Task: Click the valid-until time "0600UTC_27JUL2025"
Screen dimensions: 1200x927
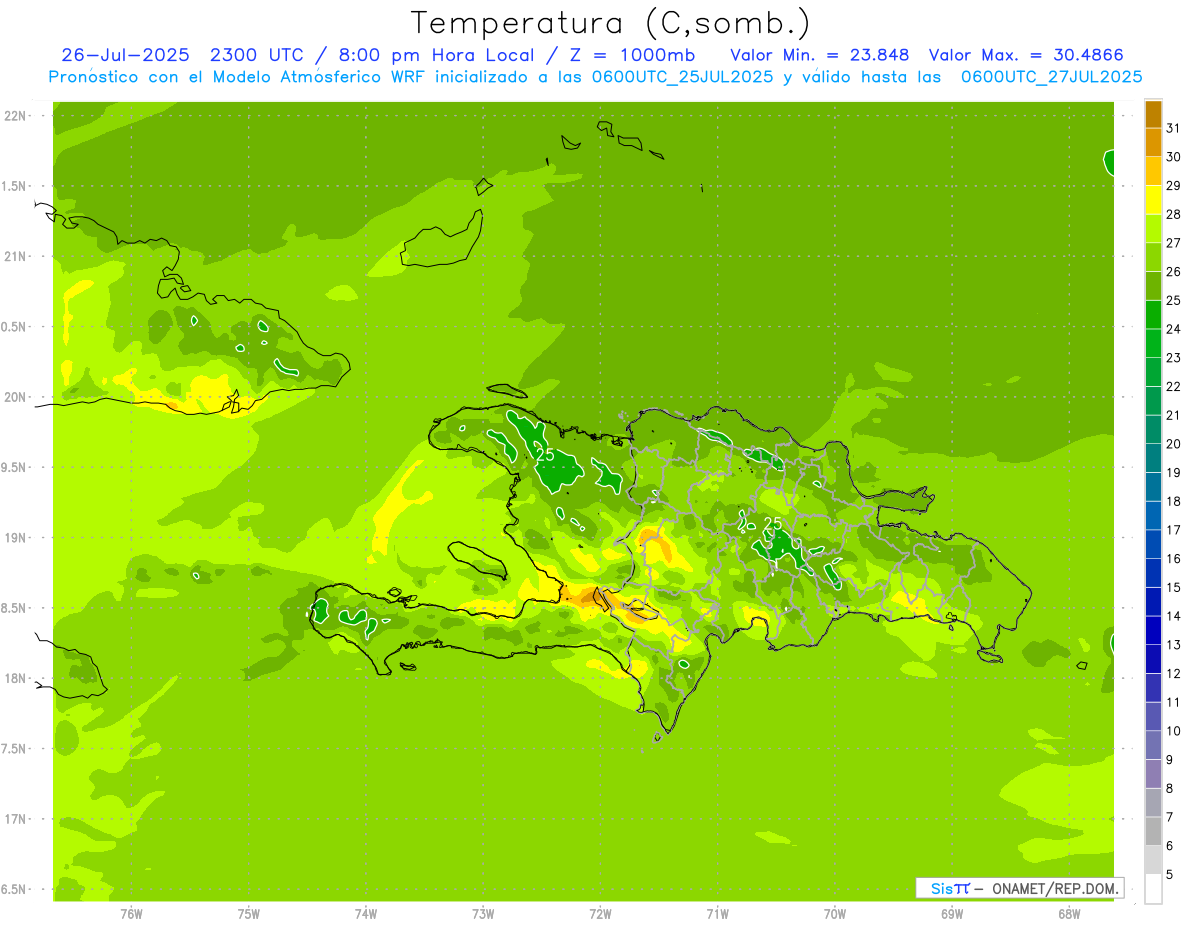Action: point(1051,77)
